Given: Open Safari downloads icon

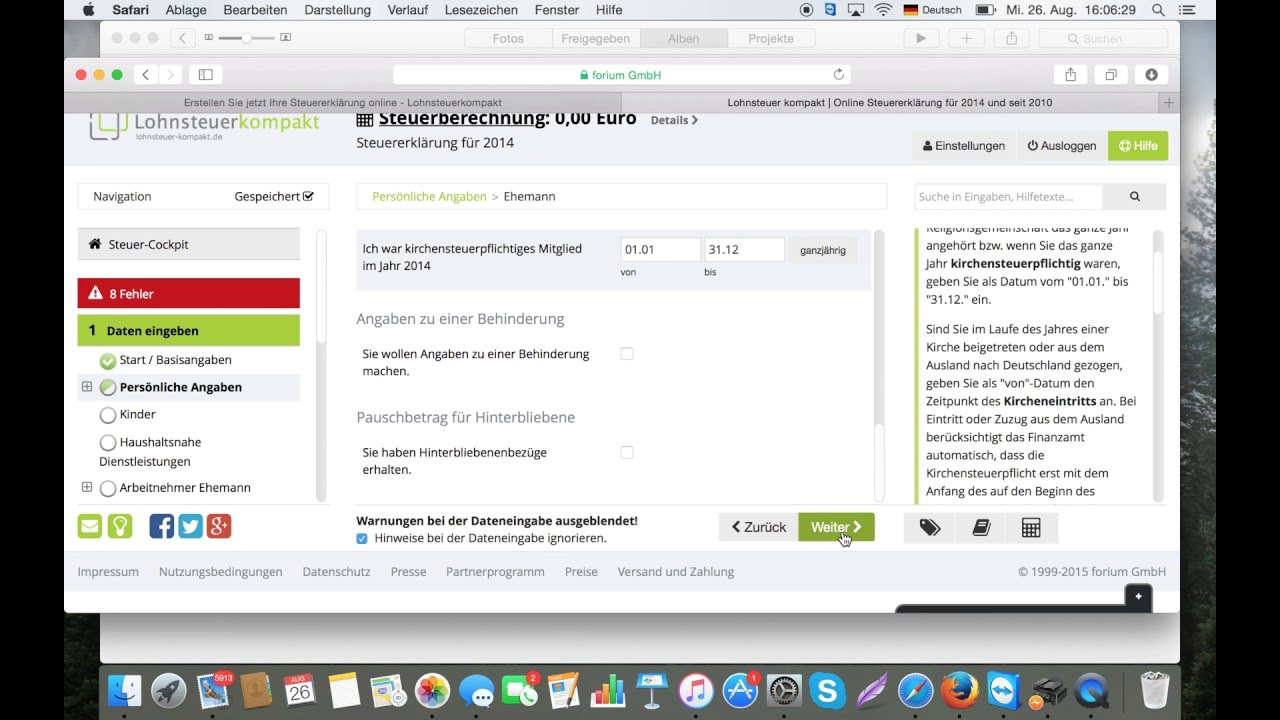Looking at the screenshot, I should [1151, 75].
